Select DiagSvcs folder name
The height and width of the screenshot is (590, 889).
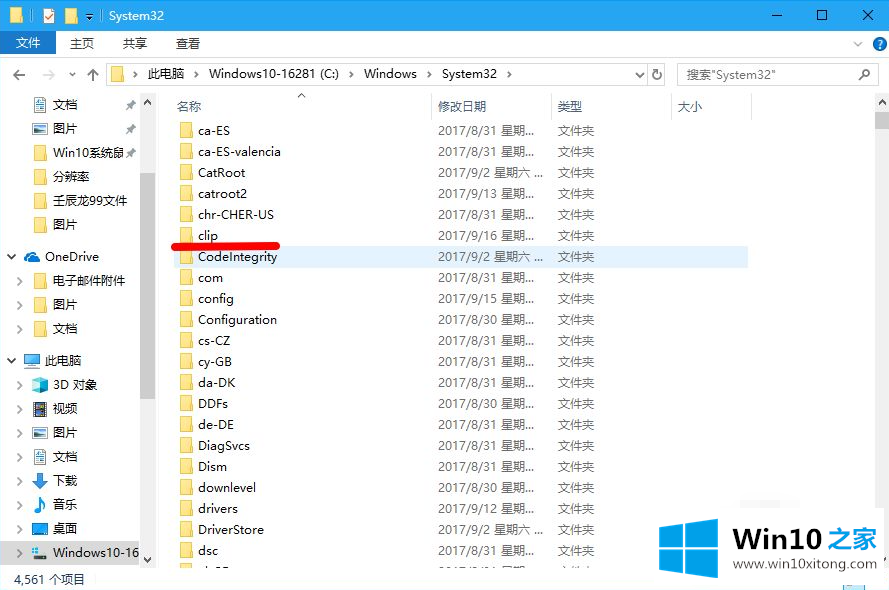click(x=224, y=445)
